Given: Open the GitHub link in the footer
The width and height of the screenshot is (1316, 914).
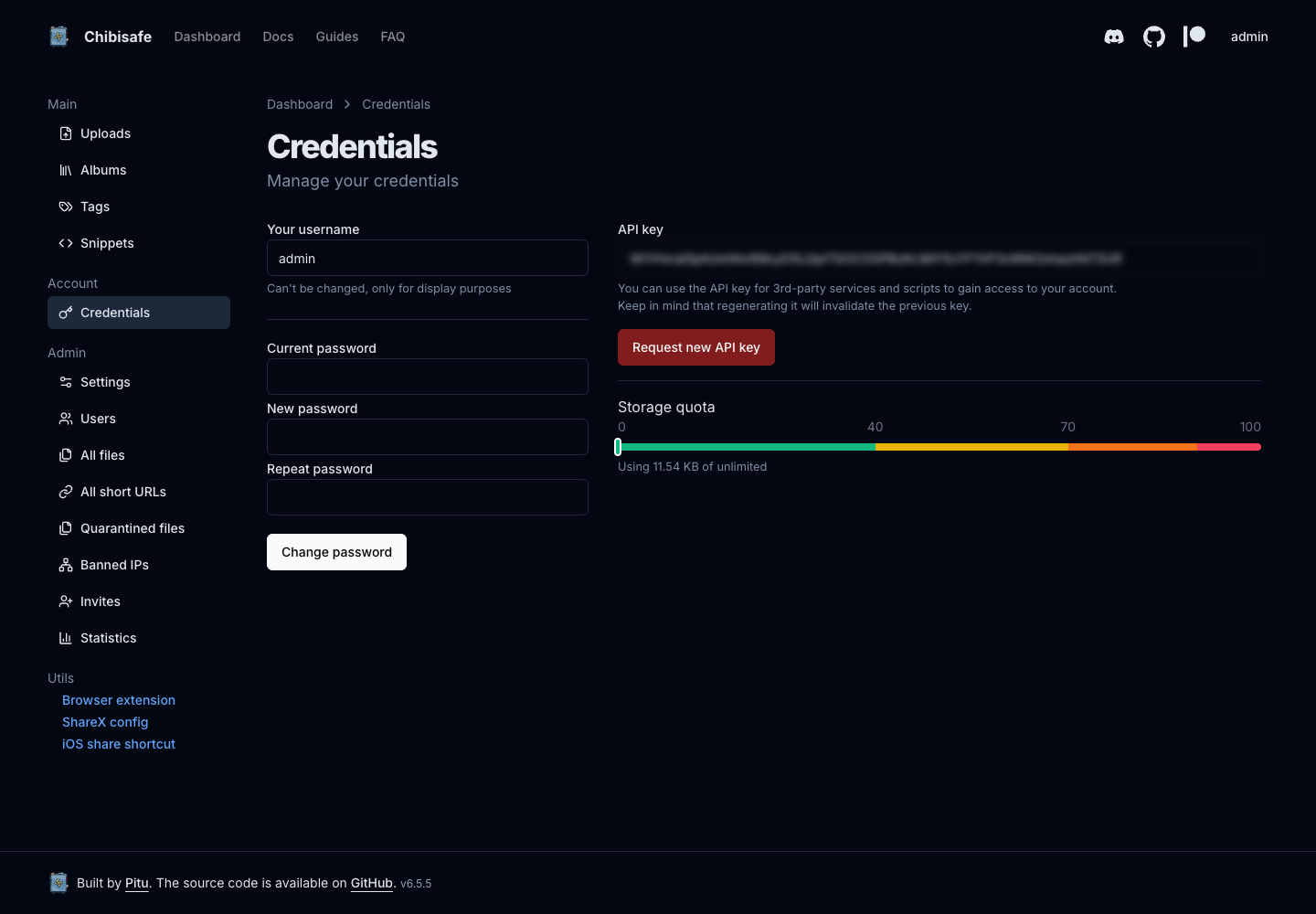Looking at the screenshot, I should [372, 883].
